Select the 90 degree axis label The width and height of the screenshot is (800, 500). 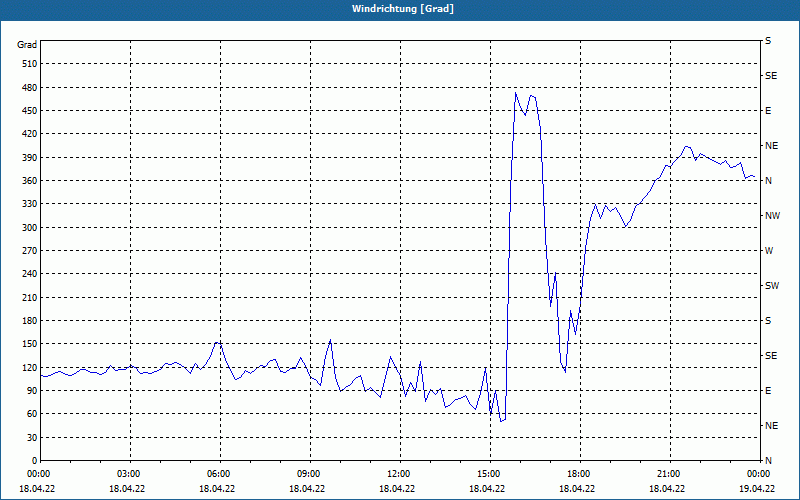coord(32,391)
